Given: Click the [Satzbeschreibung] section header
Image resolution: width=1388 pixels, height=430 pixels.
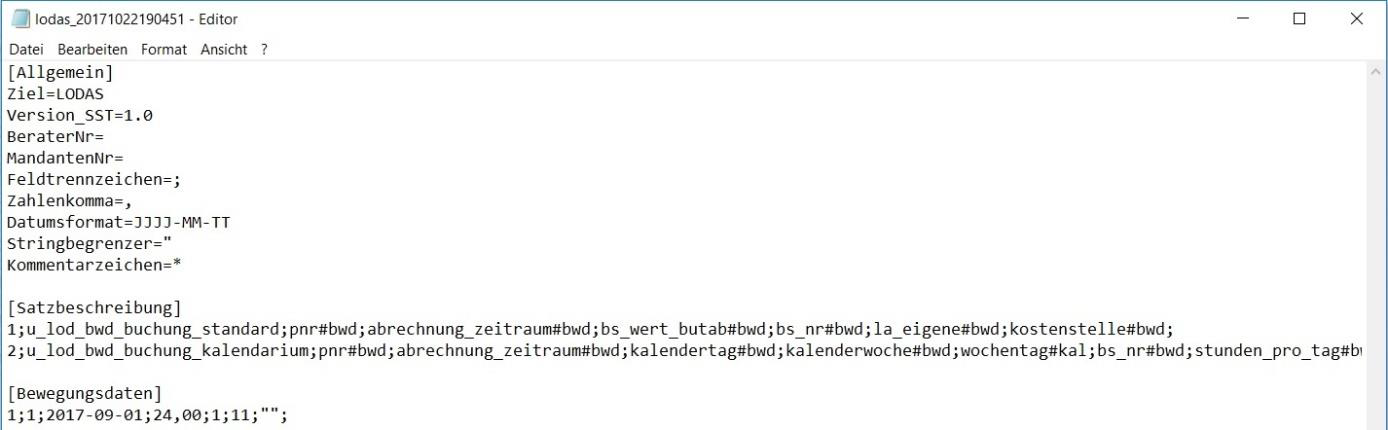Looking at the screenshot, I should pos(94,307).
